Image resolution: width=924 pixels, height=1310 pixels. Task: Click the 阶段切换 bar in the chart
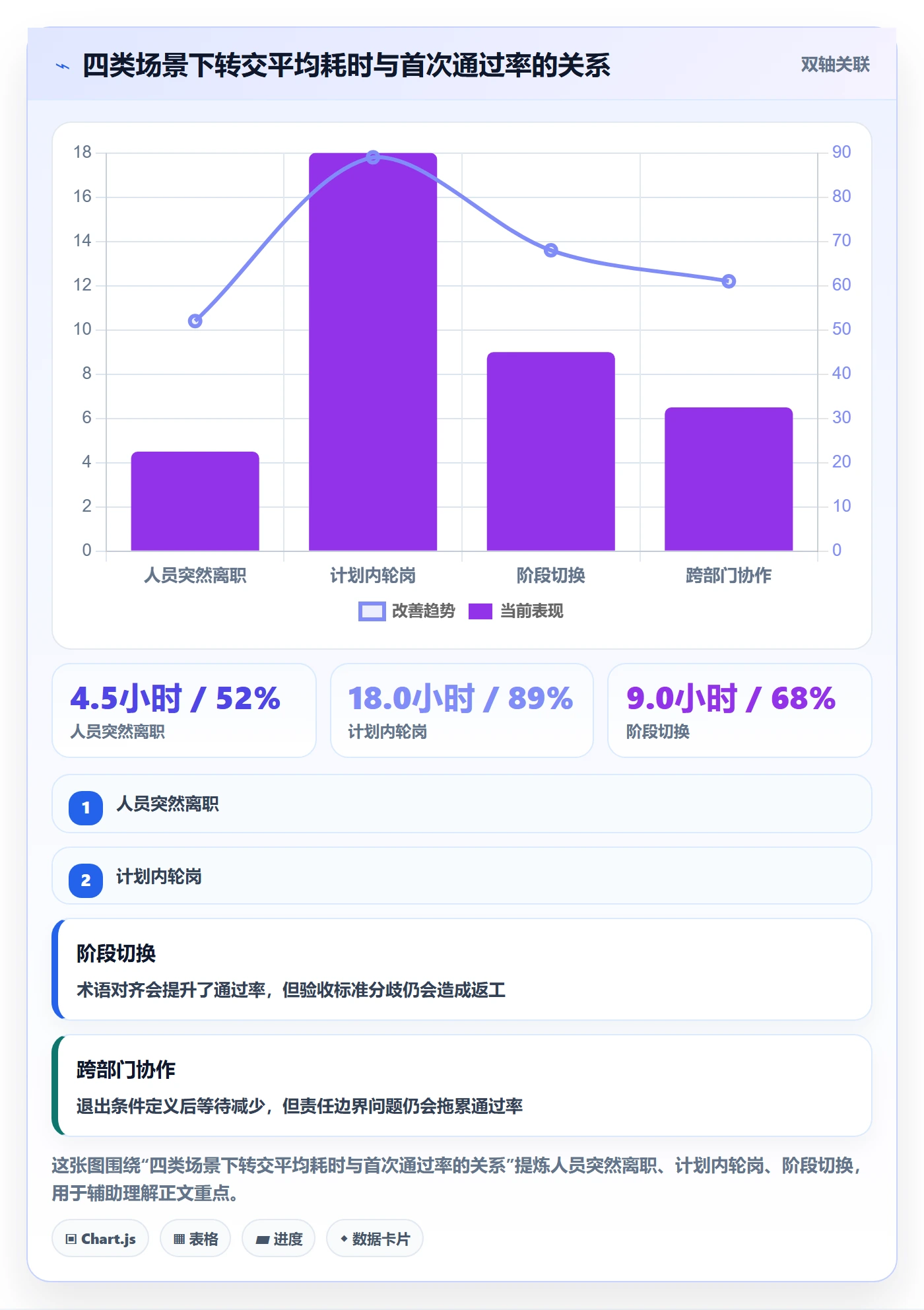click(551, 452)
